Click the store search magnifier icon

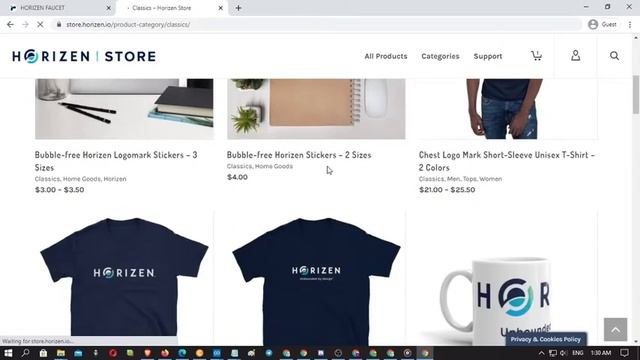[614, 56]
